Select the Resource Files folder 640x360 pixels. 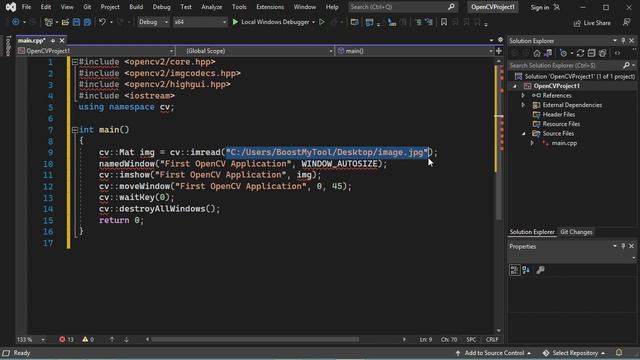coord(561,124)
